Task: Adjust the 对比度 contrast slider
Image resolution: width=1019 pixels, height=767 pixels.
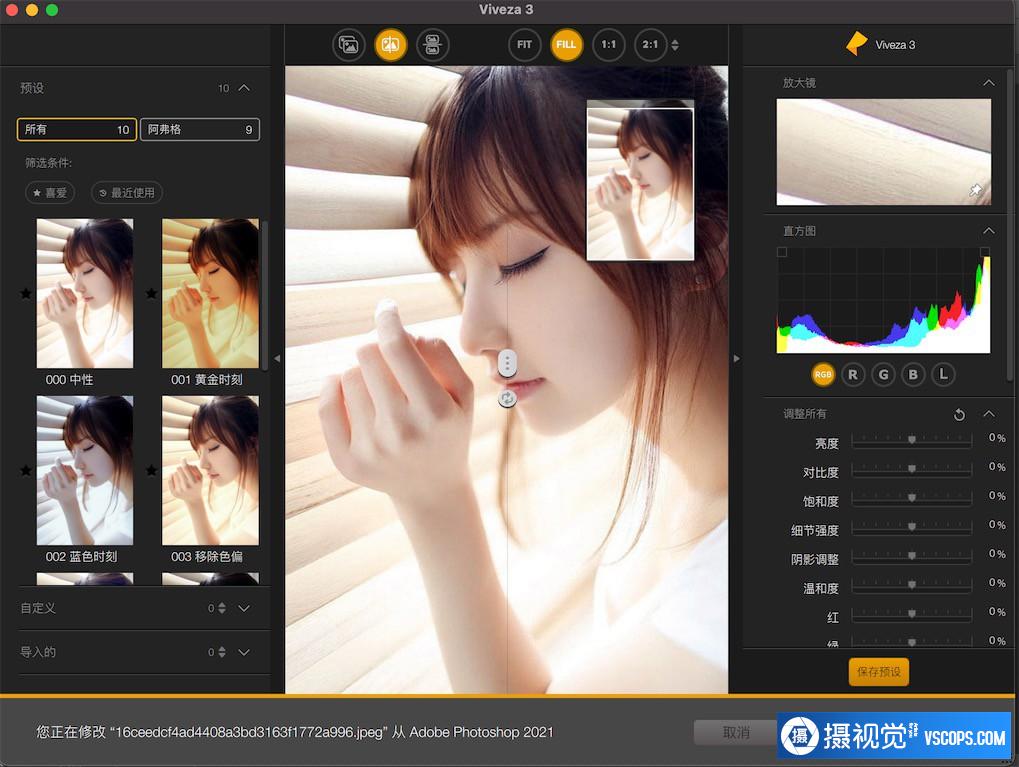Action: [912, 469]
